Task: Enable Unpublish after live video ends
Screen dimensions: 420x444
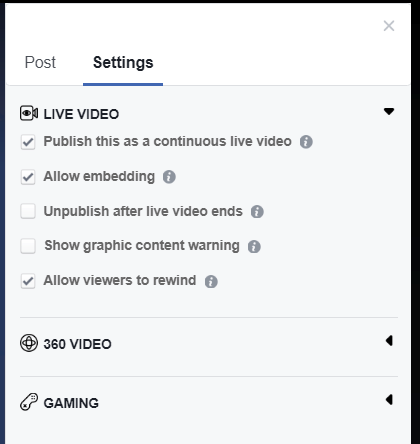Action: [28, 211]
